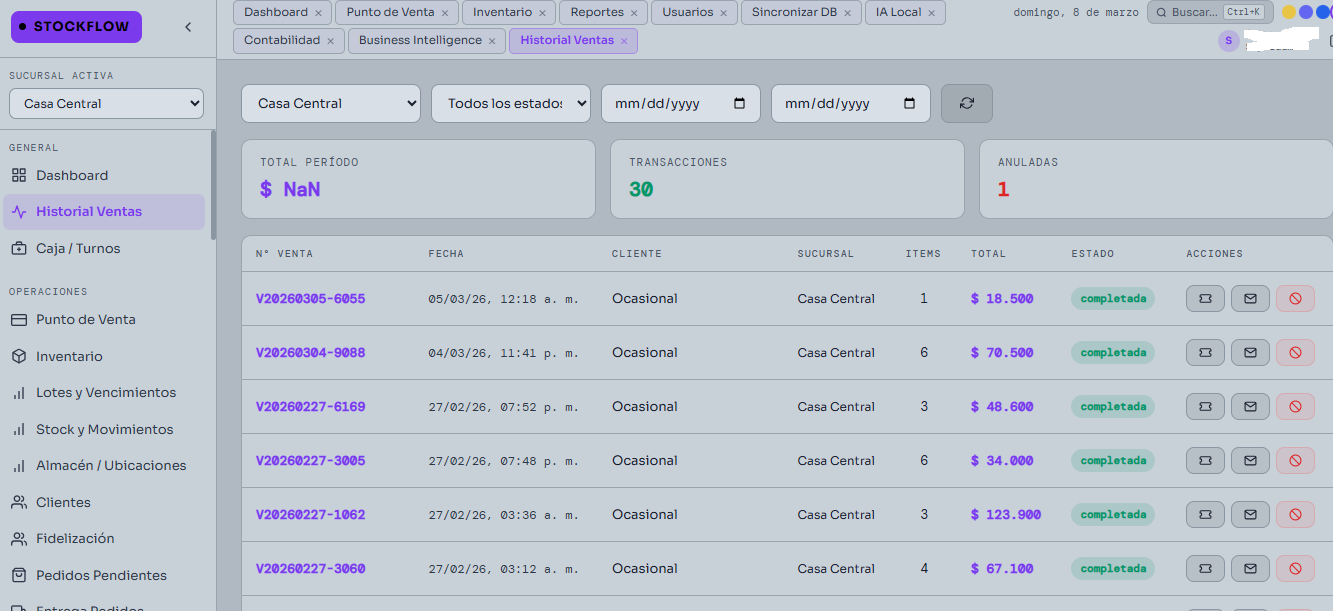
Task: Collapse the sidebar with the chevron arrow
Action: pos(188,27)
